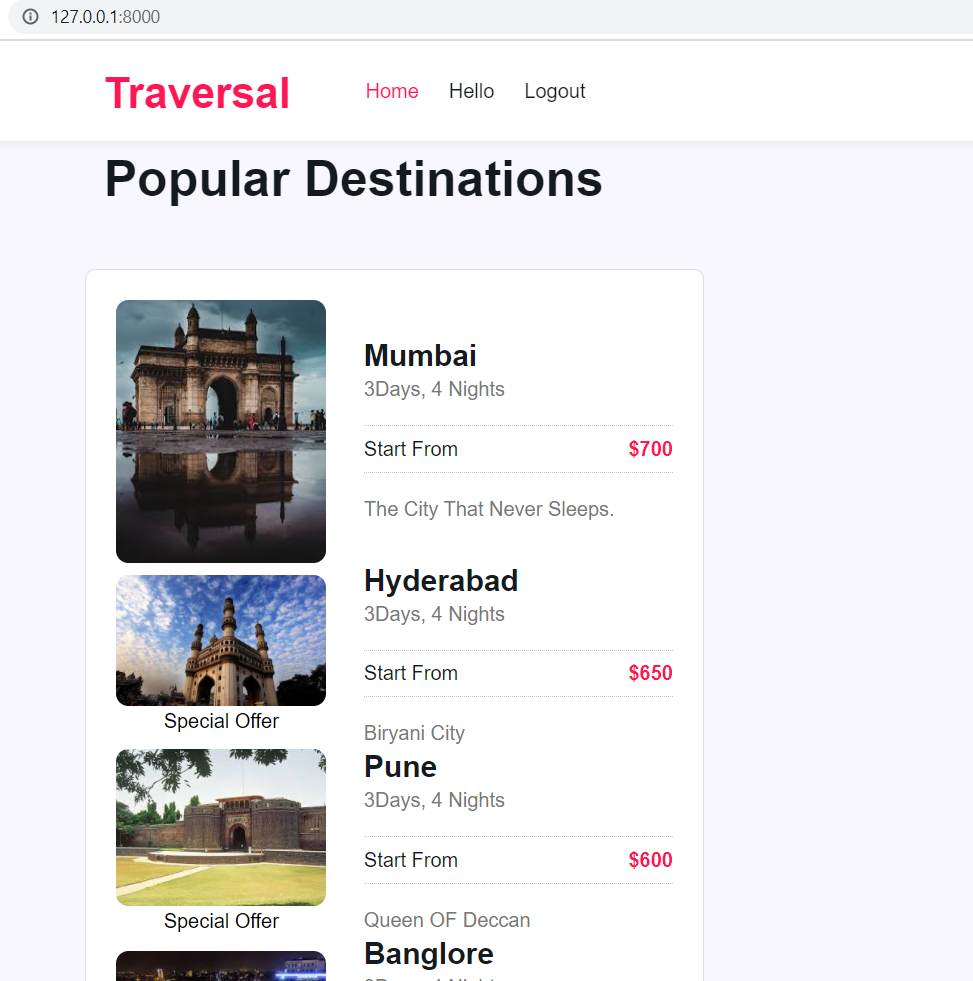Click the Hyderabad destination title
Viewport: 973px width, 981px height.
[441, 581]
